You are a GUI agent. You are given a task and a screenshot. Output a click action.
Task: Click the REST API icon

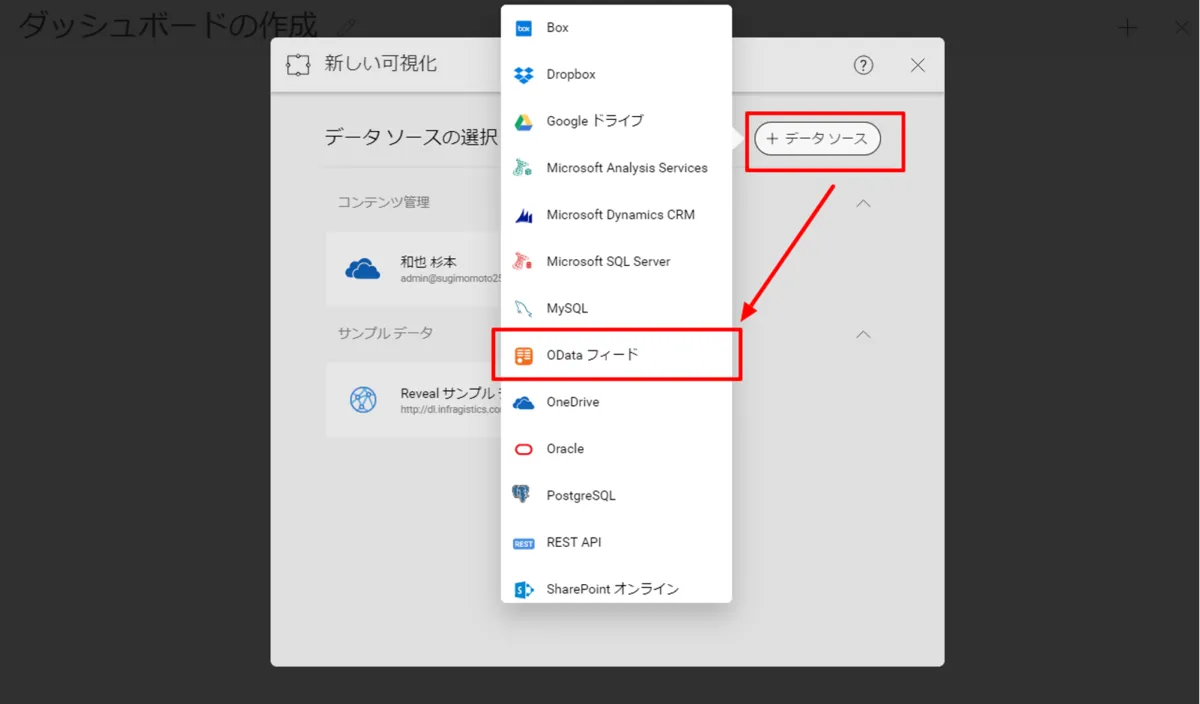point(524,543)
